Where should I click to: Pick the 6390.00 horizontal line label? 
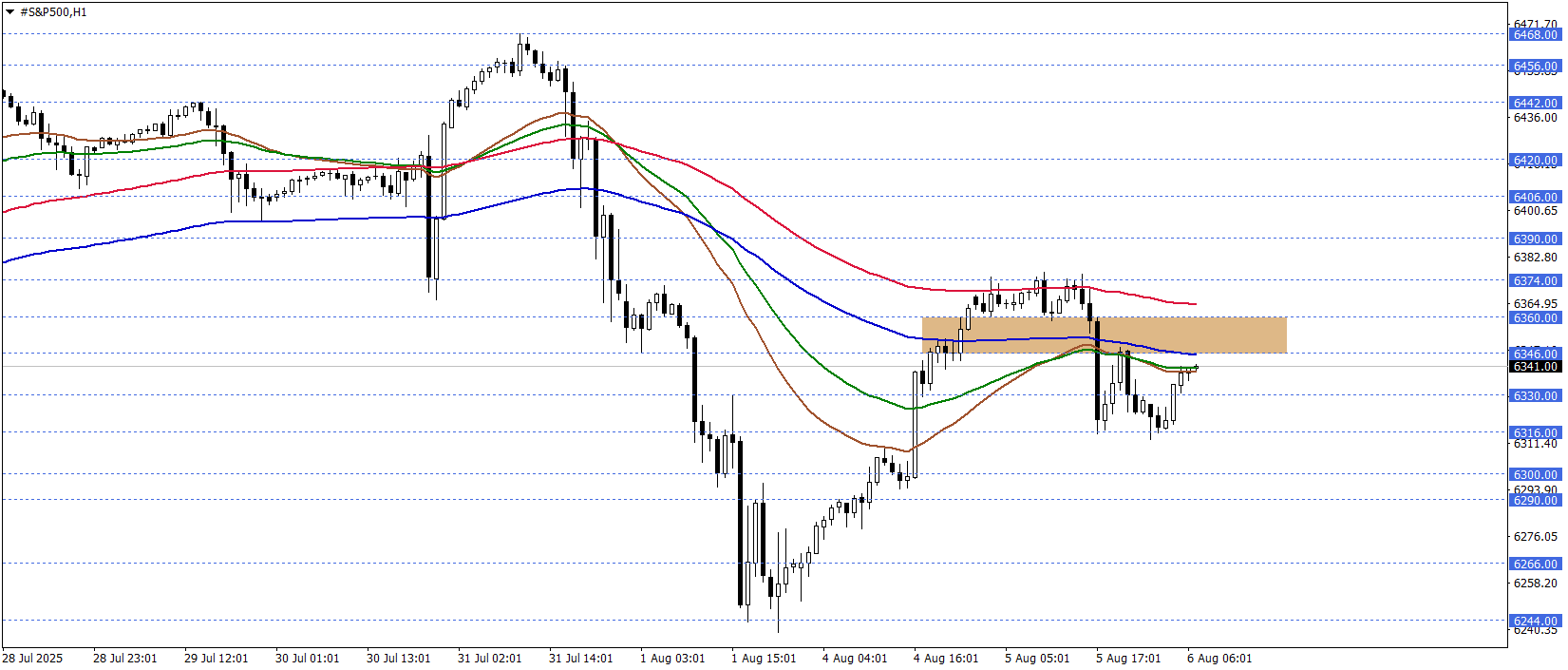click(x=1535, y=239)
